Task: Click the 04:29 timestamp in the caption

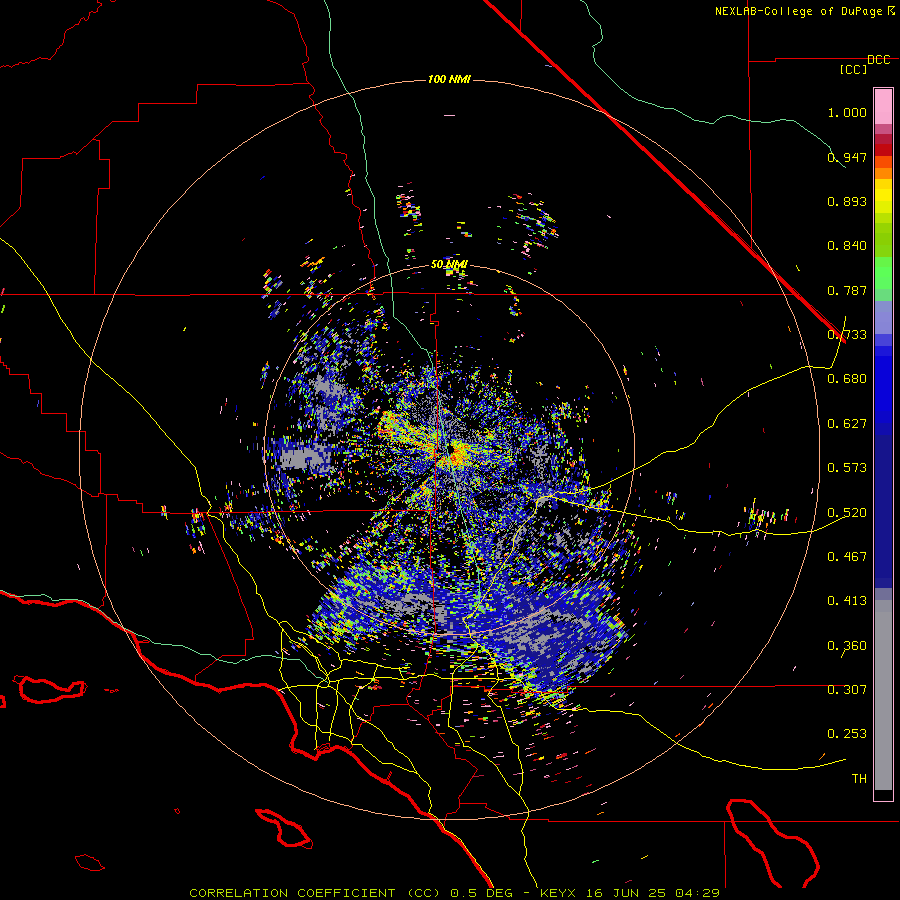Action: [697, 893]
